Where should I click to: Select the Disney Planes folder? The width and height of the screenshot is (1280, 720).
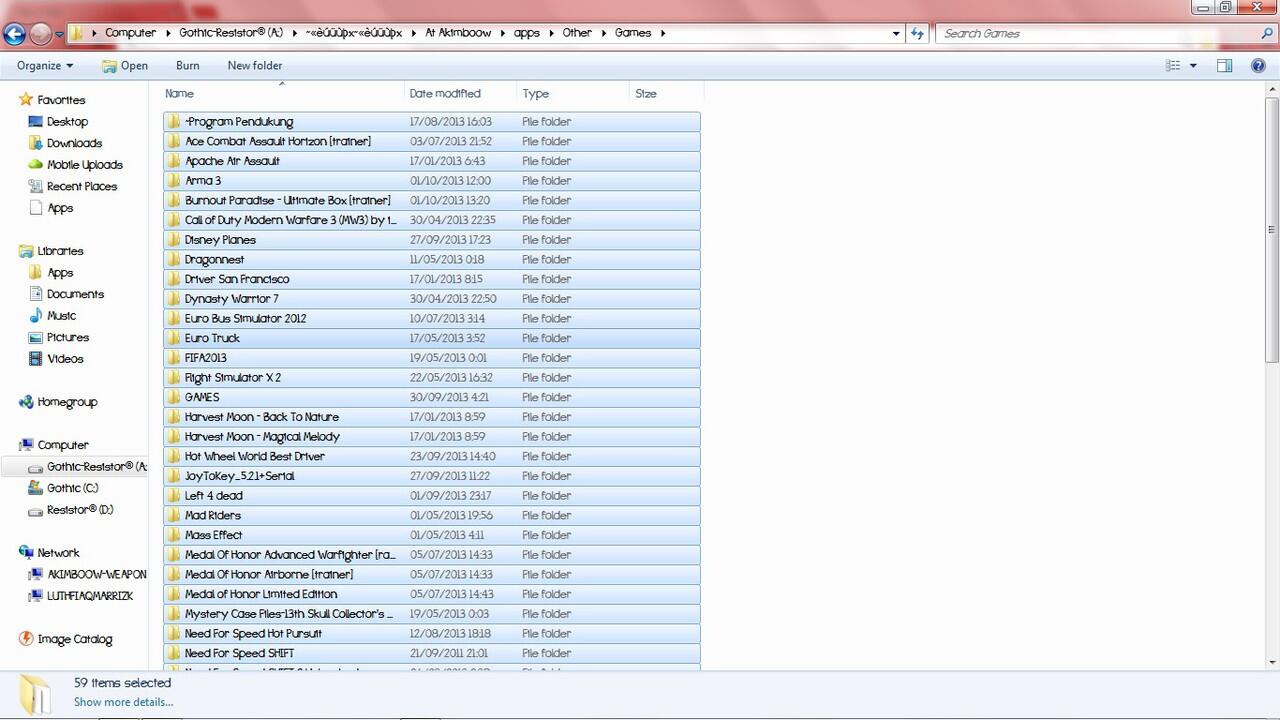click(431, 240)
